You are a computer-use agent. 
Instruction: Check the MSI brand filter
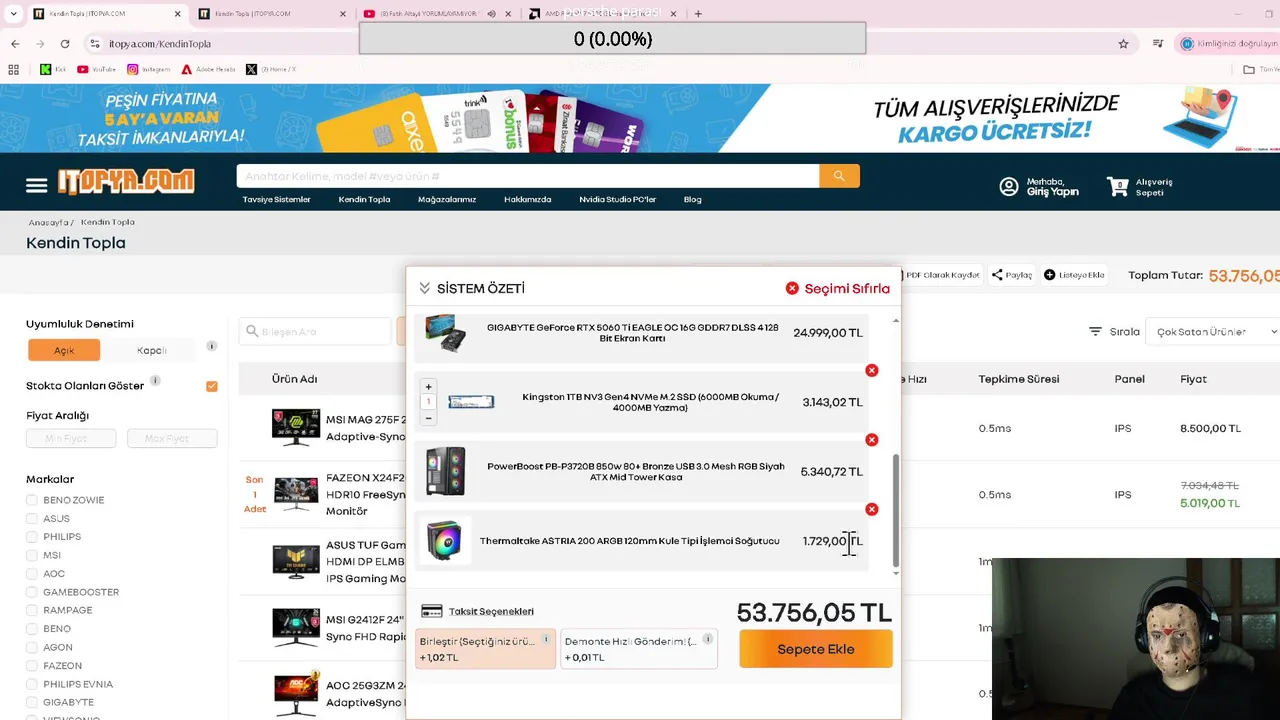[32, 555]
